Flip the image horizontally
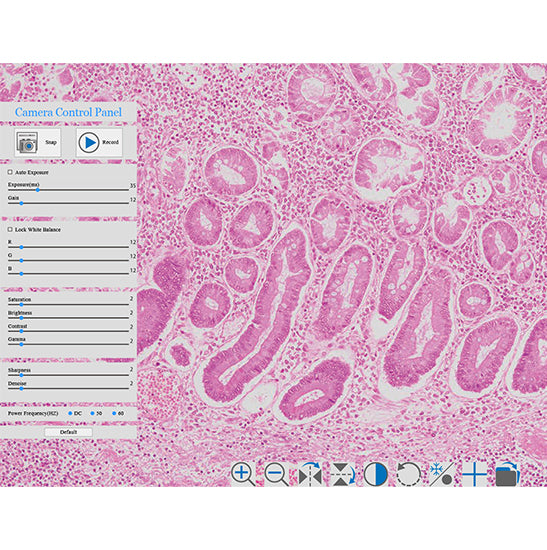 coord(310,474)
